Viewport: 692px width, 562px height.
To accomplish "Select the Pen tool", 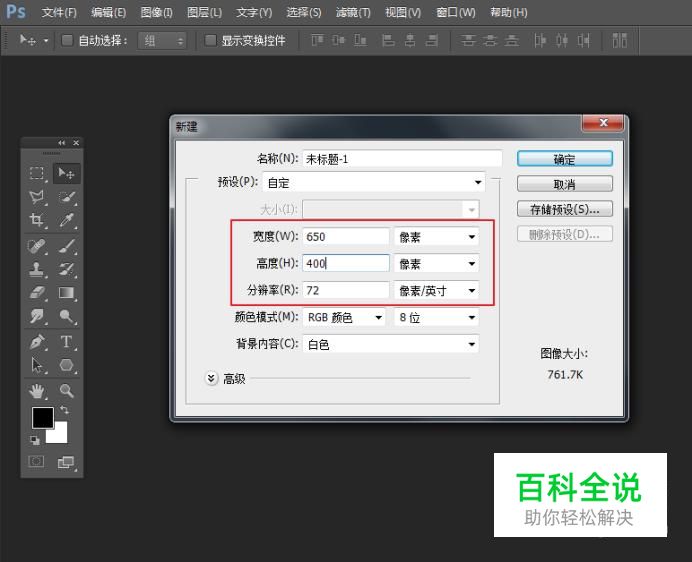I will (x=37, y=342).
